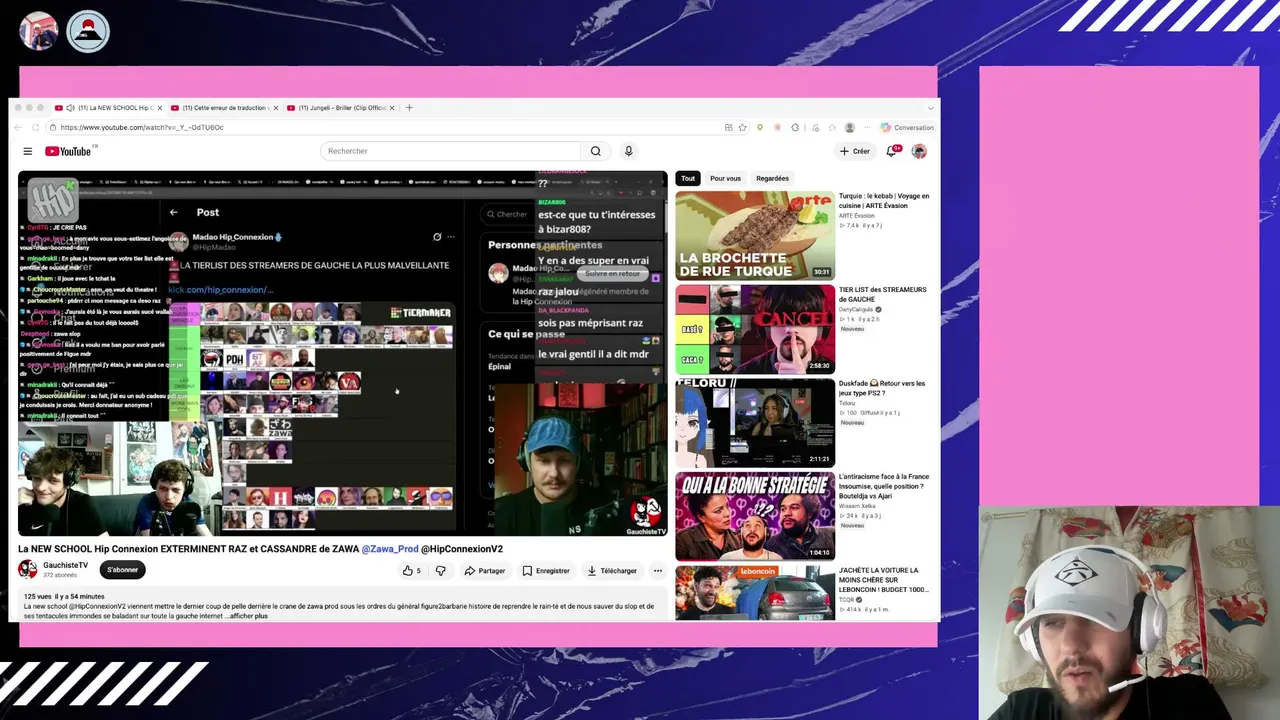This screenshot has width=1280, height=720.
Task: Save video with Enregistrer button
Action: click(x=546, y=571)
